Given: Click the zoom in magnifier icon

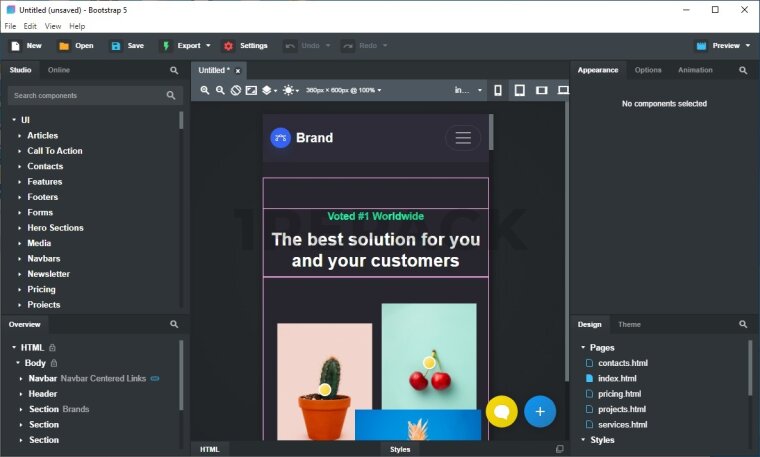Looking at the screenshot, I should pos(205,90).
